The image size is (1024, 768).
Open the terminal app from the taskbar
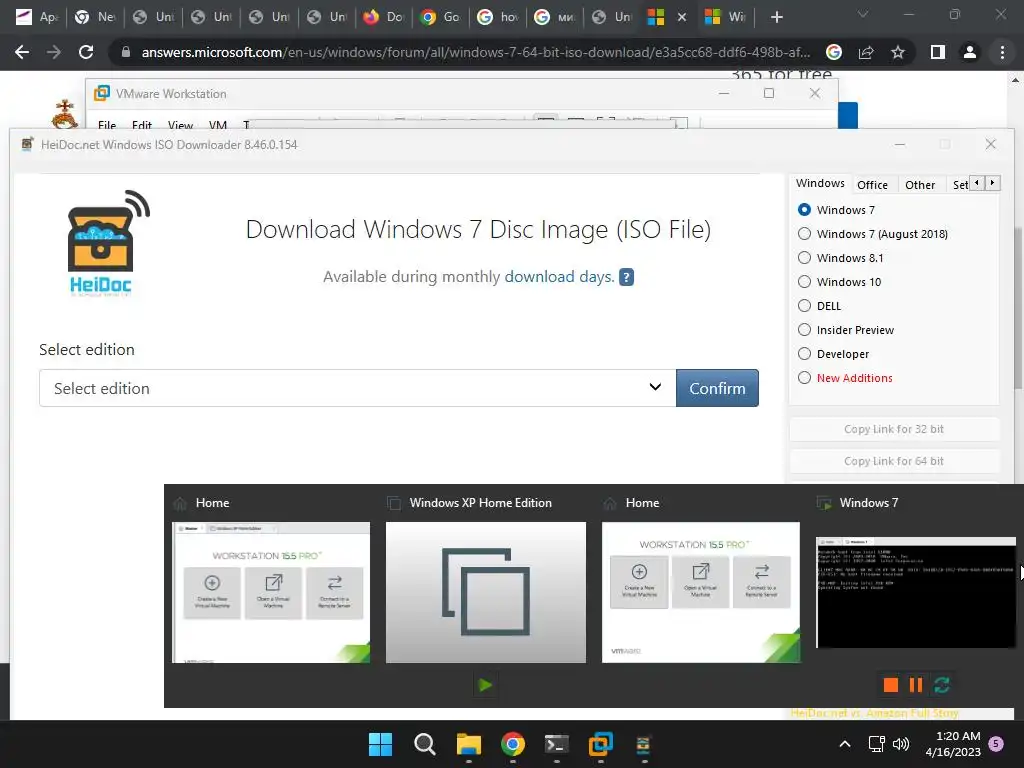556,744
